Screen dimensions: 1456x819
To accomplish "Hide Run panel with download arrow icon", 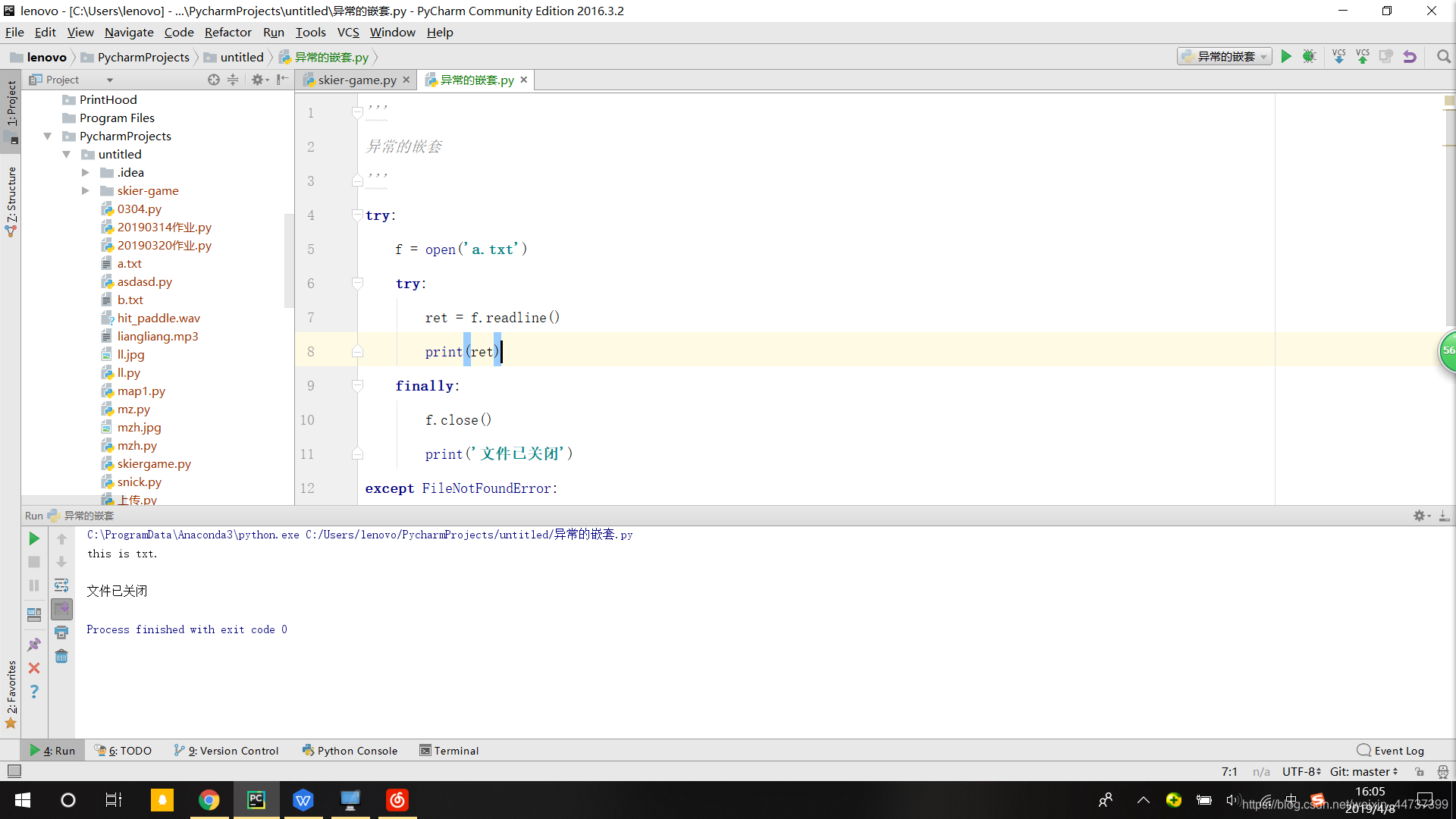I will [1444, 516].
